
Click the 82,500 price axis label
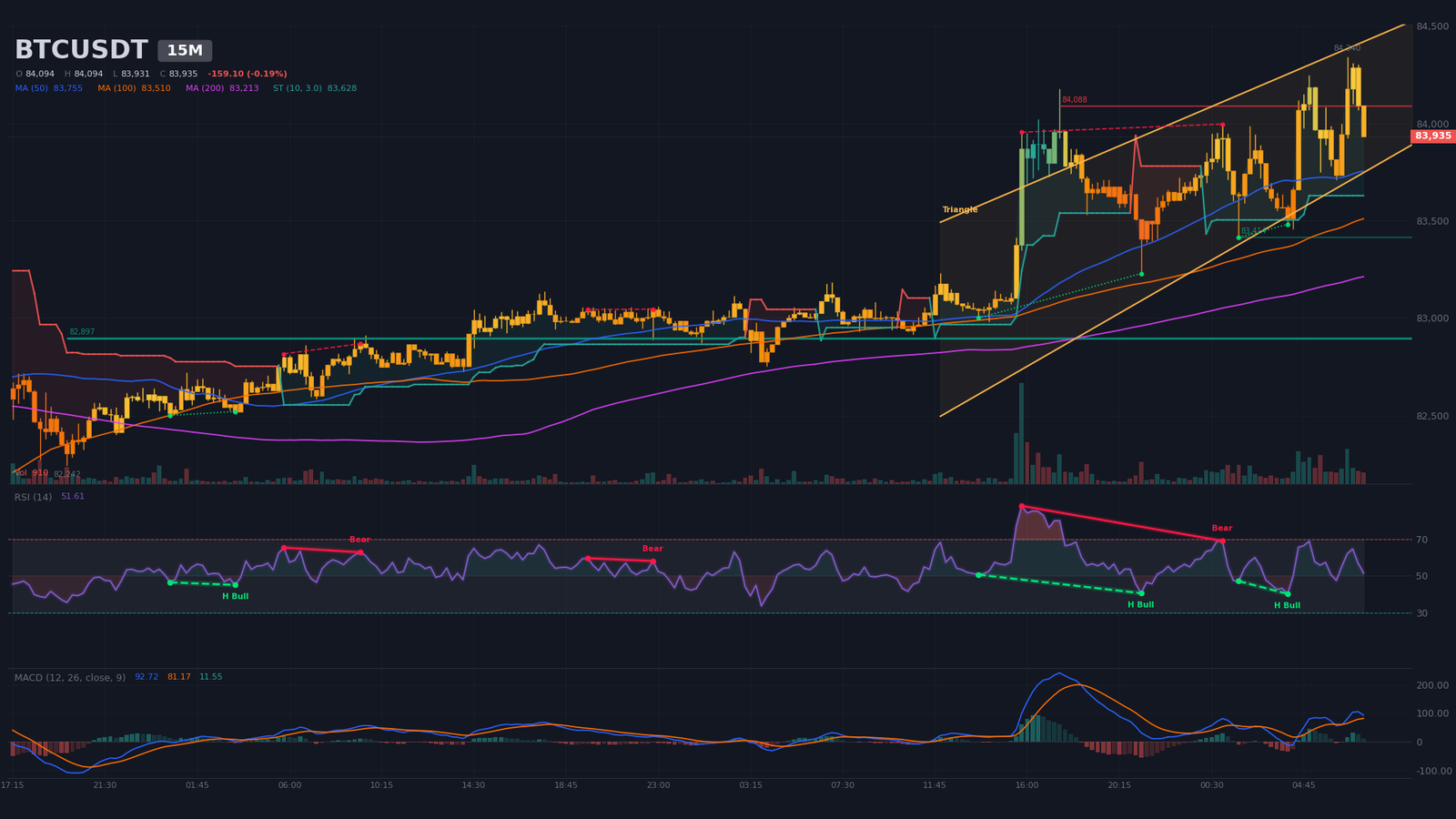coord(1432,416)
